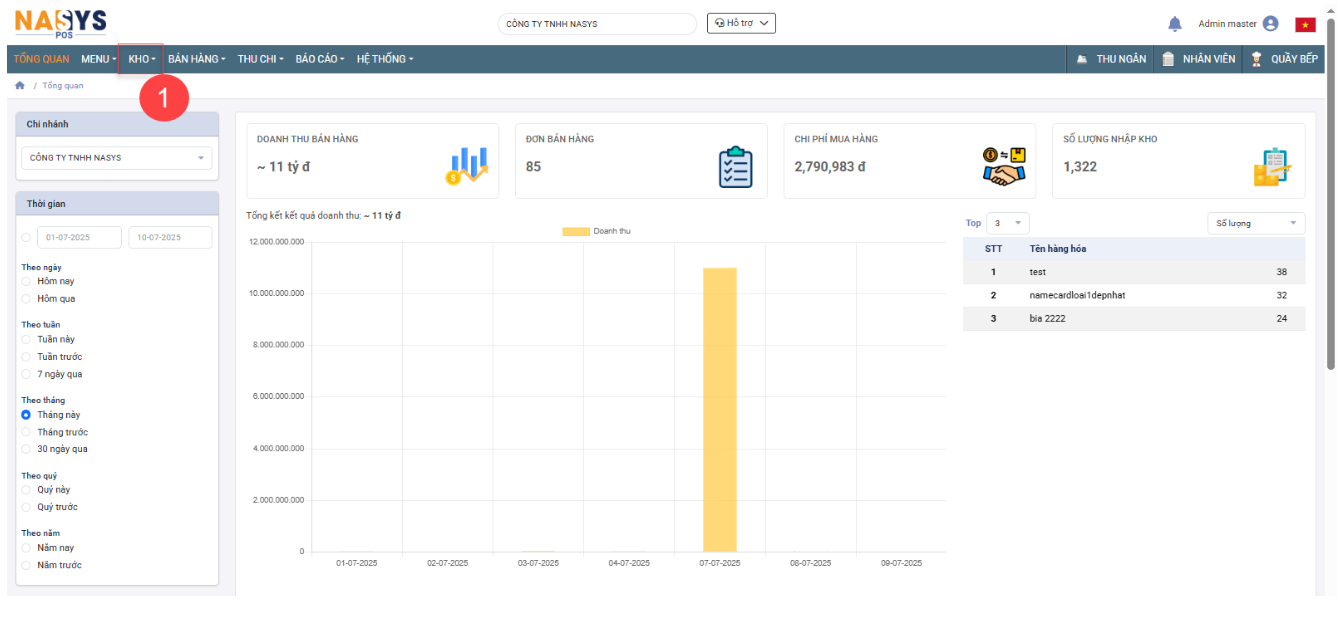Click the notification bell icon

tap(1175, 24)
